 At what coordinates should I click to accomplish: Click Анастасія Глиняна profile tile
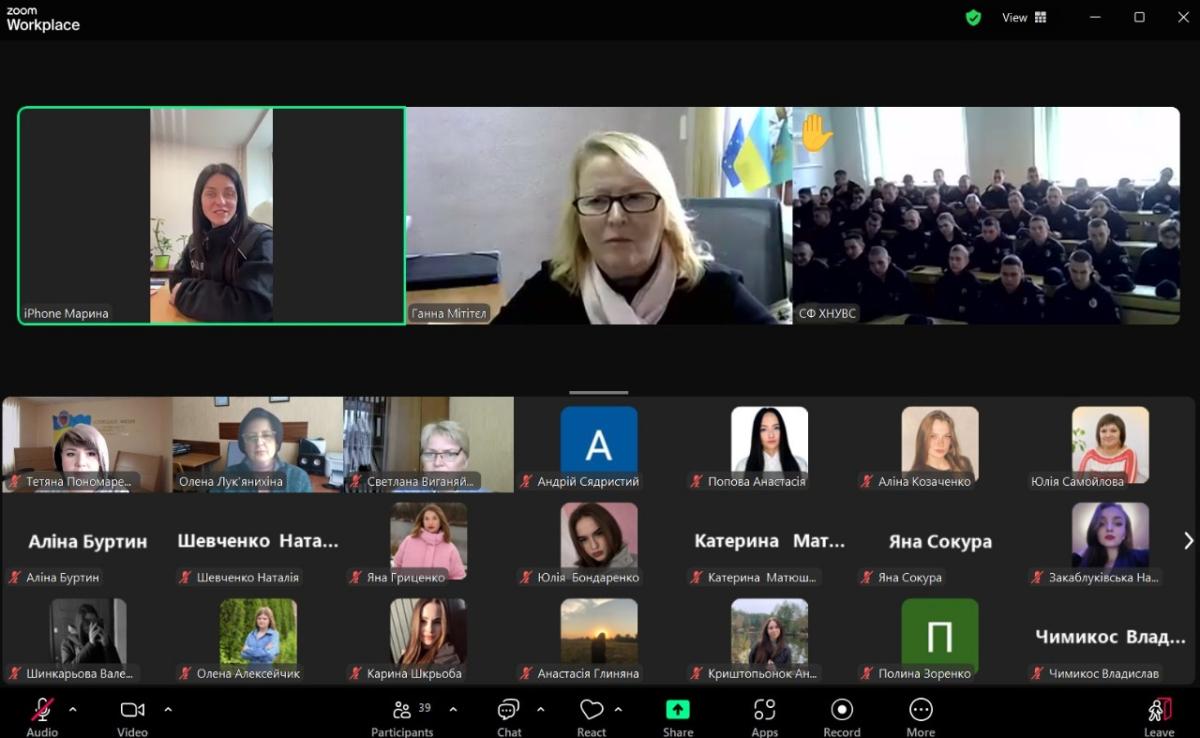pyautogui.click(x=599, y=636)
